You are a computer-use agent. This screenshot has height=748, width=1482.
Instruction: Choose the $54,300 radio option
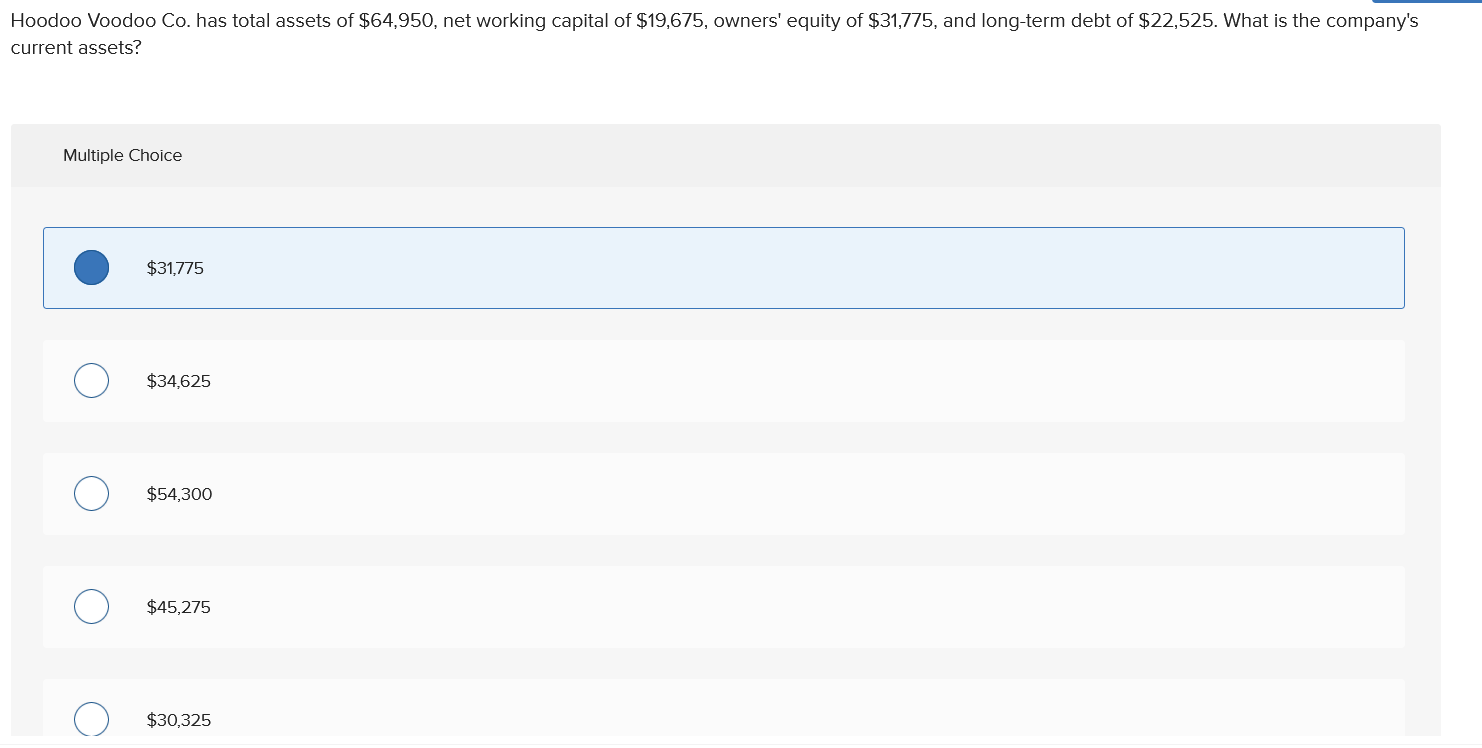(92, 494)
